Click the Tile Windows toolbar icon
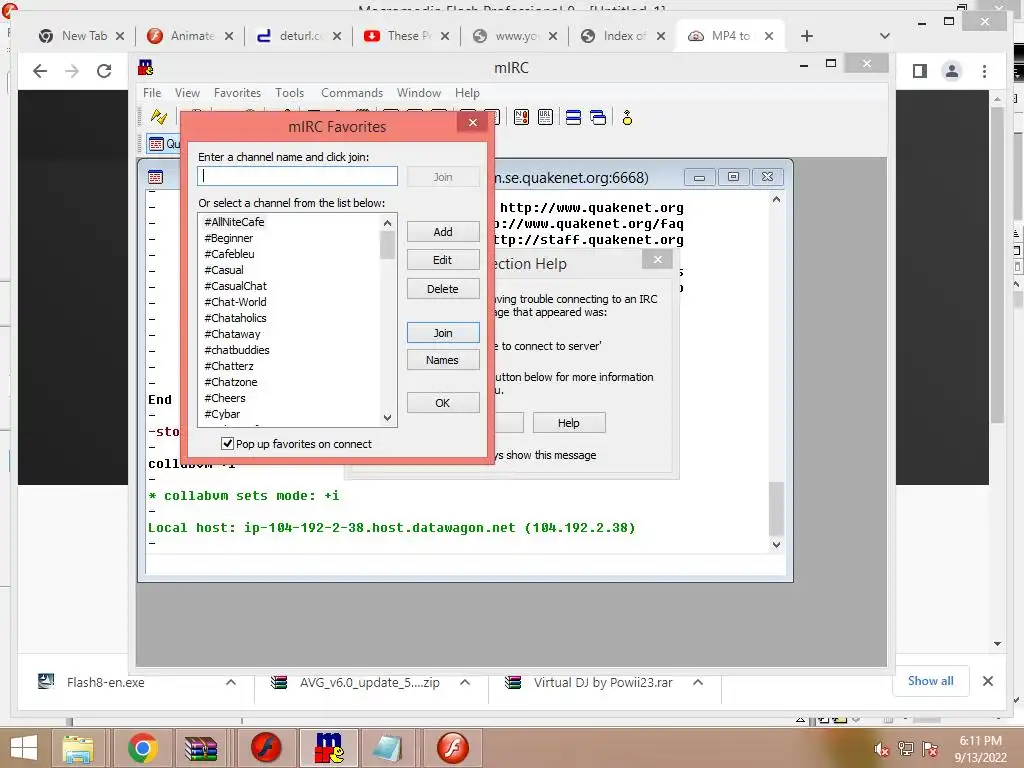The image size is (1024, 768). pos(573,118)
